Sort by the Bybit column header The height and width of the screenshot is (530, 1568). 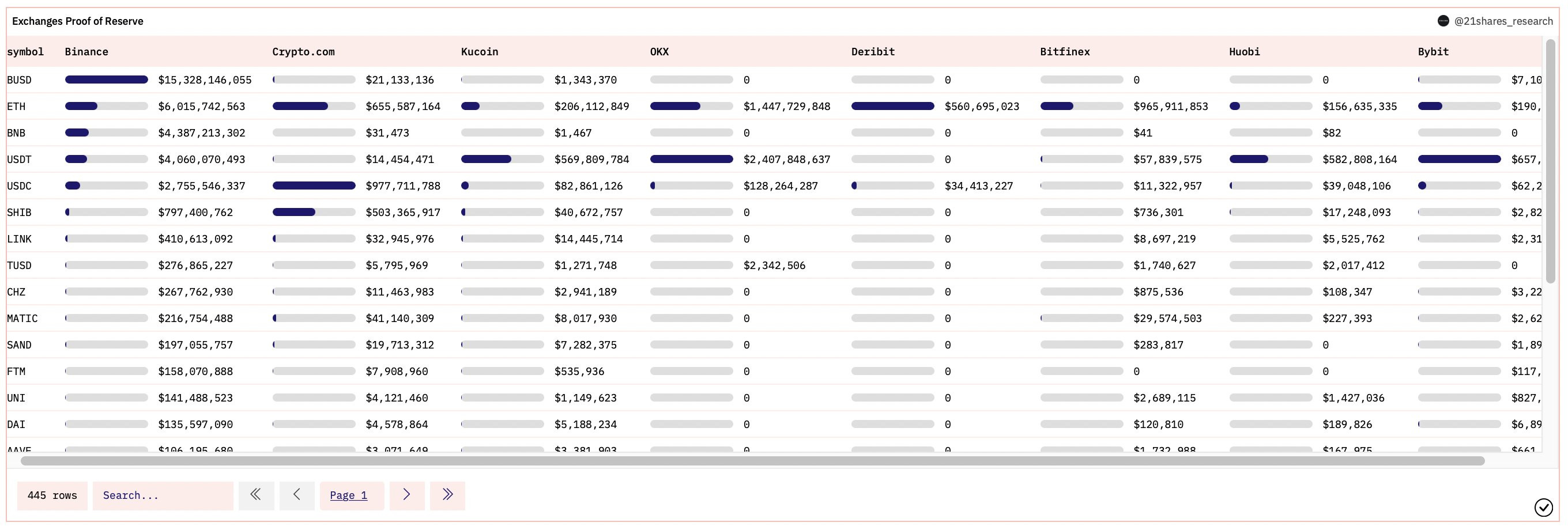[x=1433, y=52]
